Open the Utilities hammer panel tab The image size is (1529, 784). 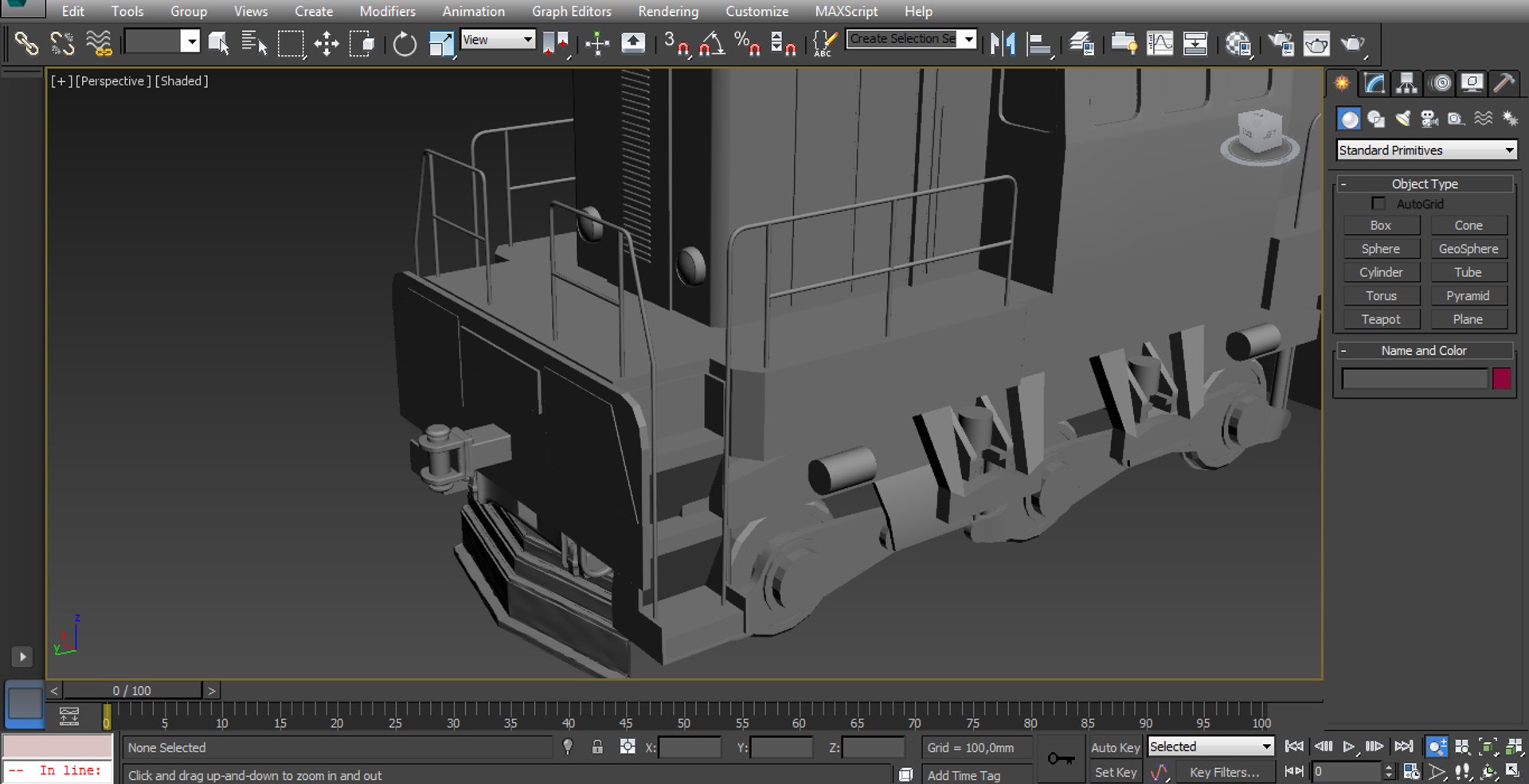click(1504, 83)
